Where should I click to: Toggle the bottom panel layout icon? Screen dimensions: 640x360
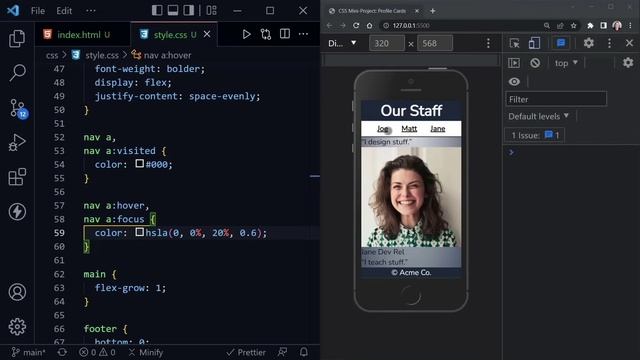[173, 10]
